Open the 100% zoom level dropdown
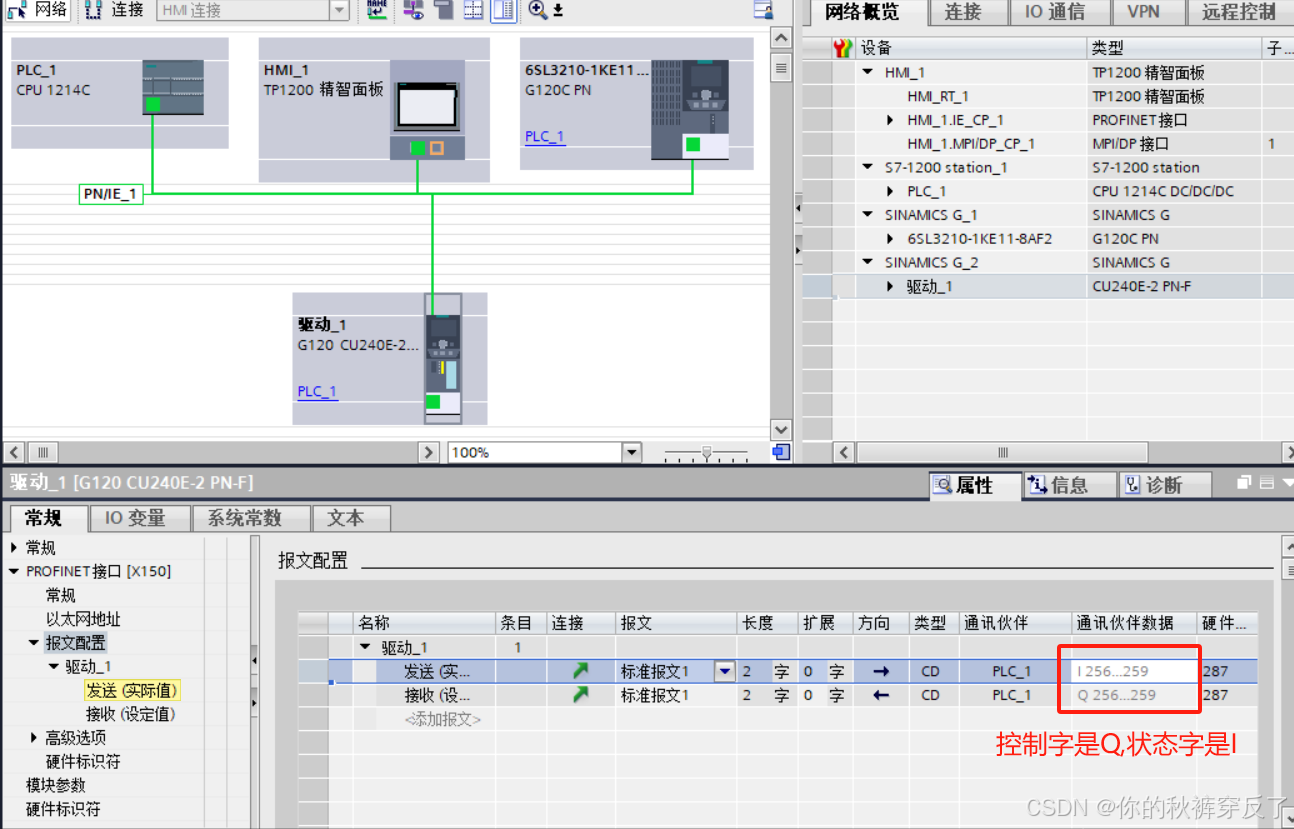 tap(631, 453)
